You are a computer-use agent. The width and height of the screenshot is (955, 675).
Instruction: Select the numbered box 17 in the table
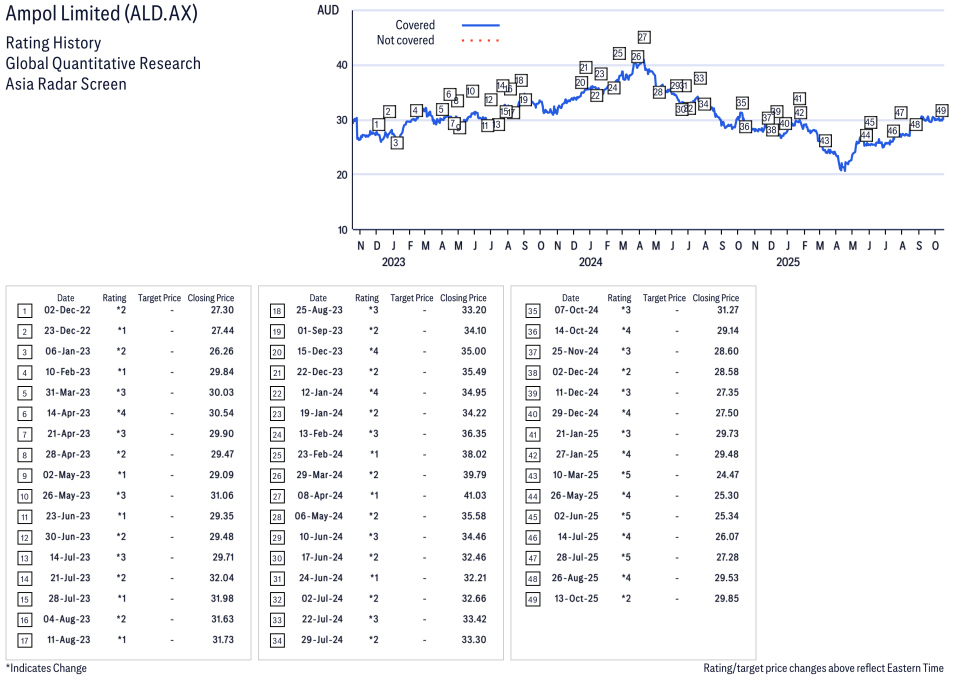click(x=24, y=639)
